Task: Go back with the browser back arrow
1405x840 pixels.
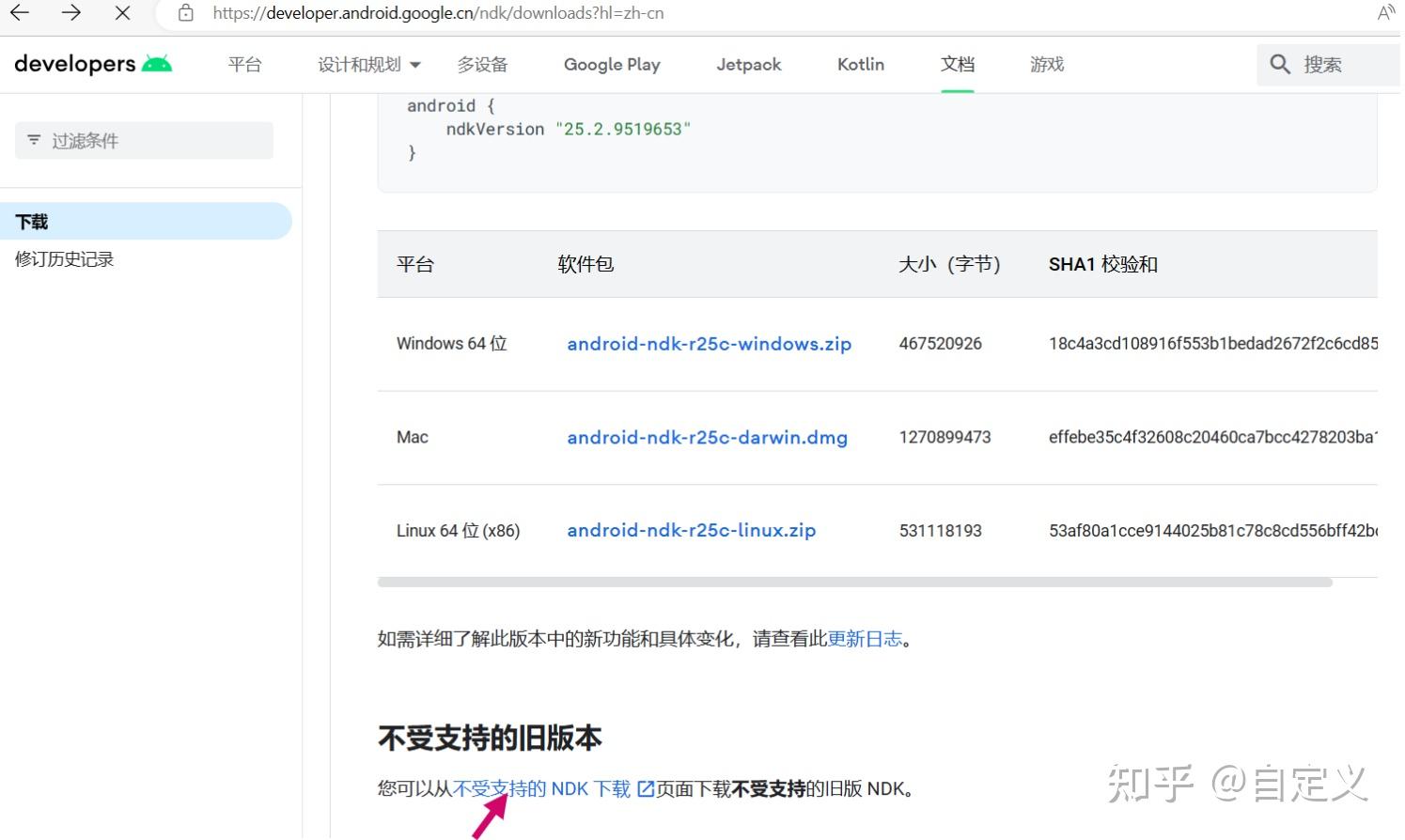Action: (x=20, y=13)
